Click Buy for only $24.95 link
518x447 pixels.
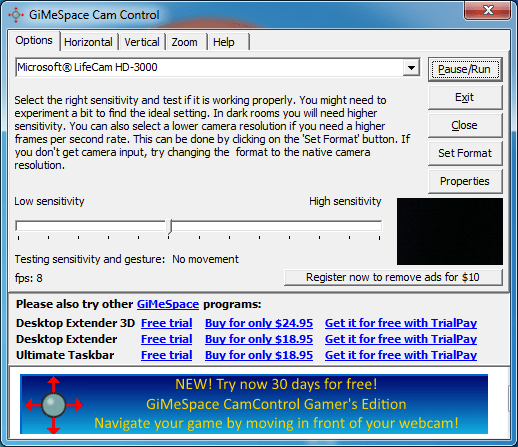pos(259,323)
